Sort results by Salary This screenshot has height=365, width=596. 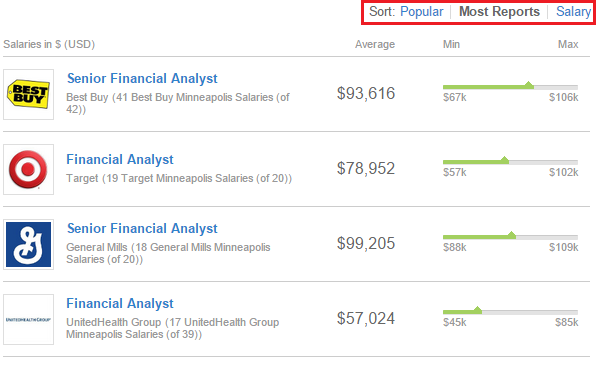pos(573,11)
